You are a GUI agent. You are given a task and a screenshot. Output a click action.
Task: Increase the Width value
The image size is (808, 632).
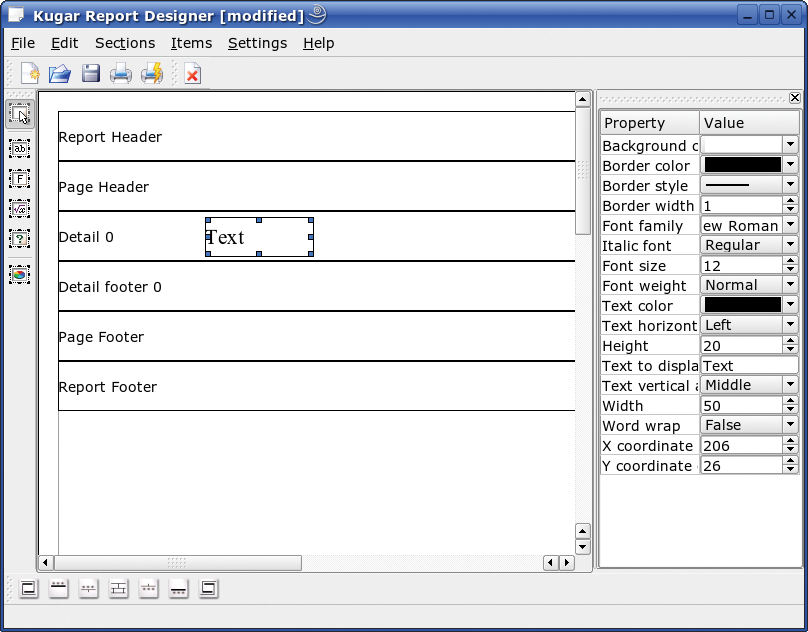[x=790, y=401]
